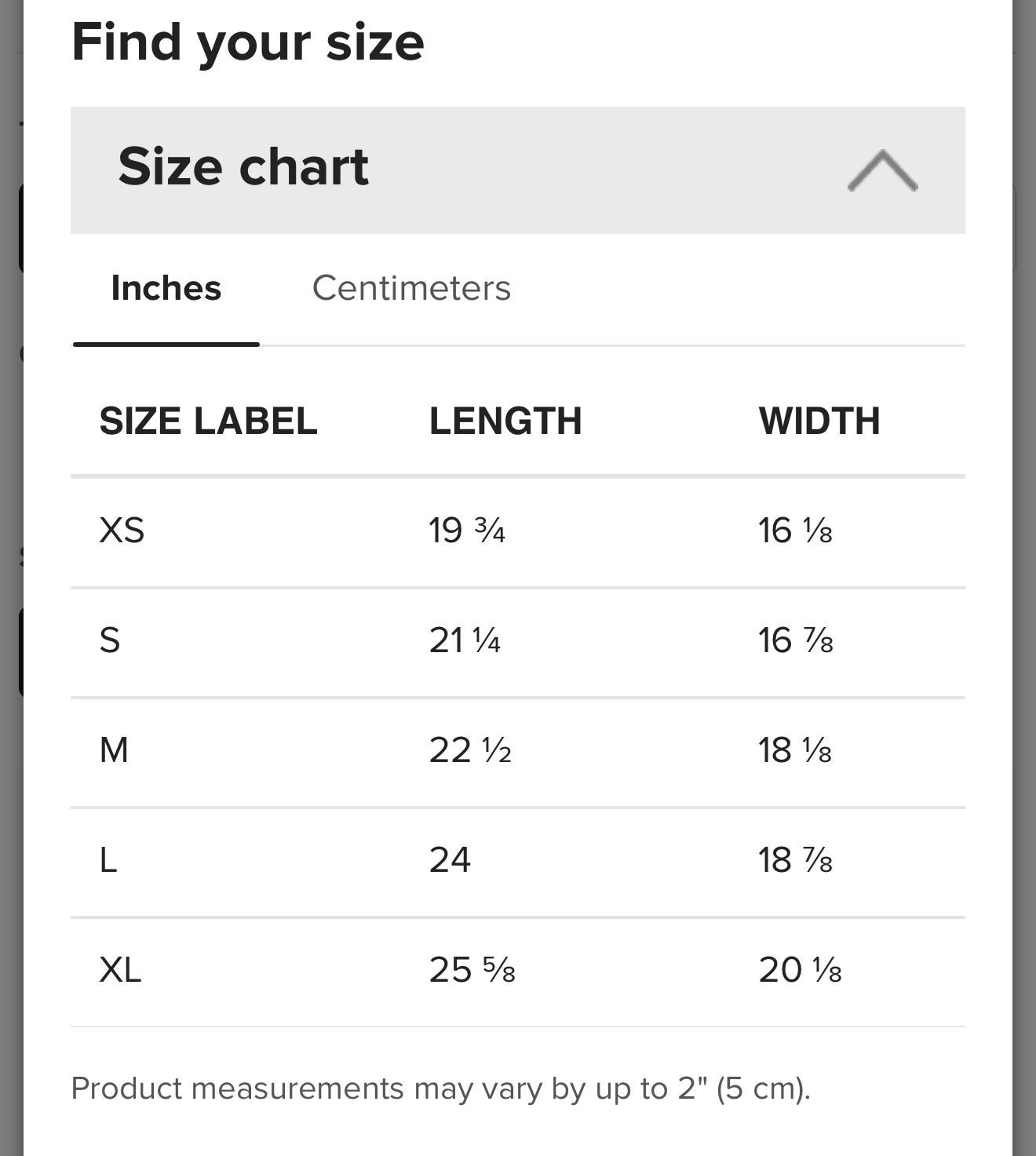Click the dimmed background left of the modal
Image resolution: width=1036 pixels, height=1156 pixels.
click(11, 863)
